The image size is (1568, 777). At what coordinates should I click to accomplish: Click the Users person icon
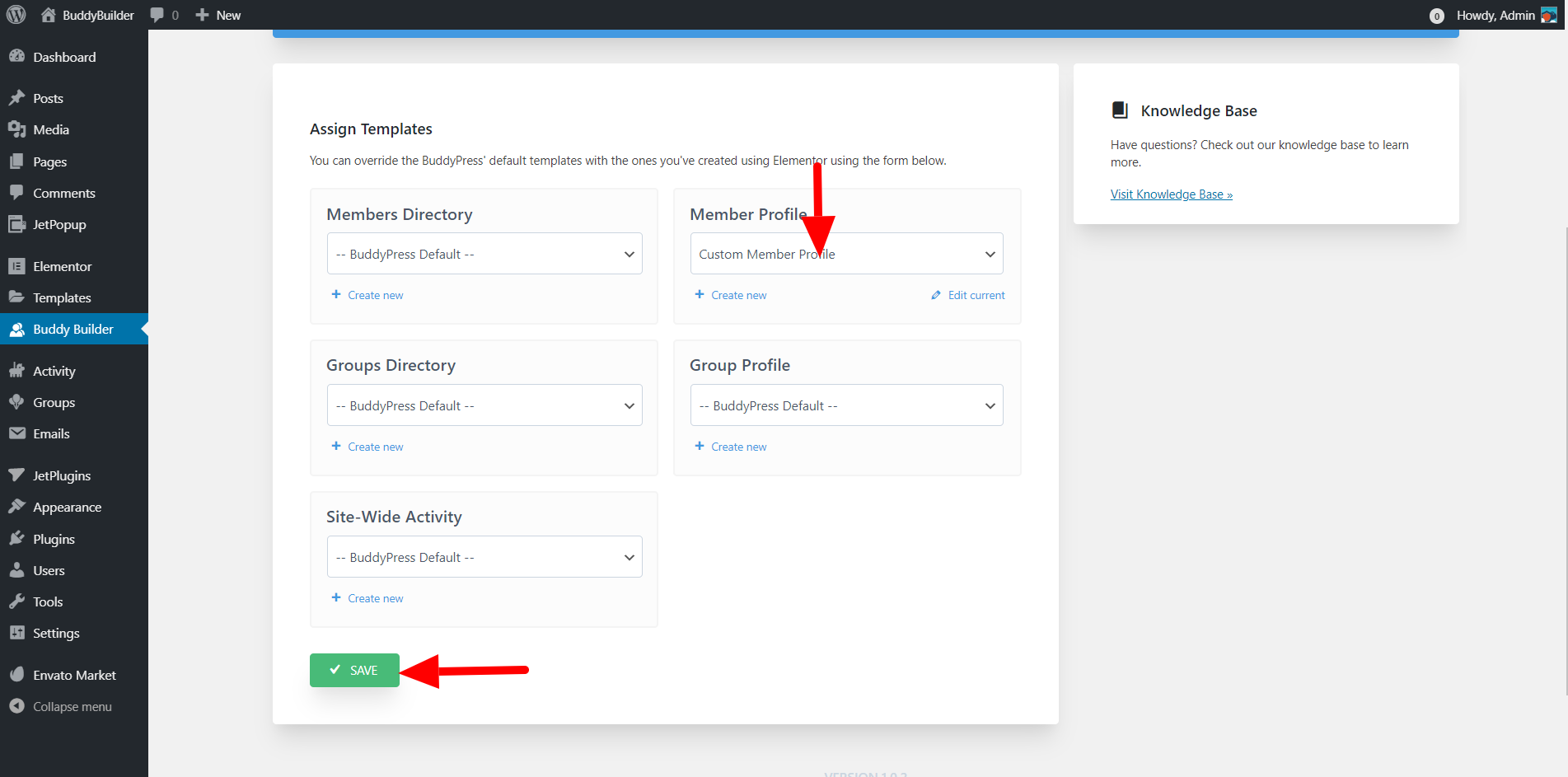(16, 570)
